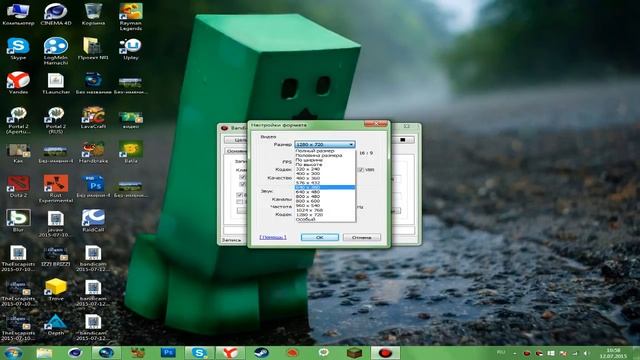Image resolution: width=640 pixels, height=360 pixels.
Task: Click the Trove desktop icon
Action: [x=56, y=290]
